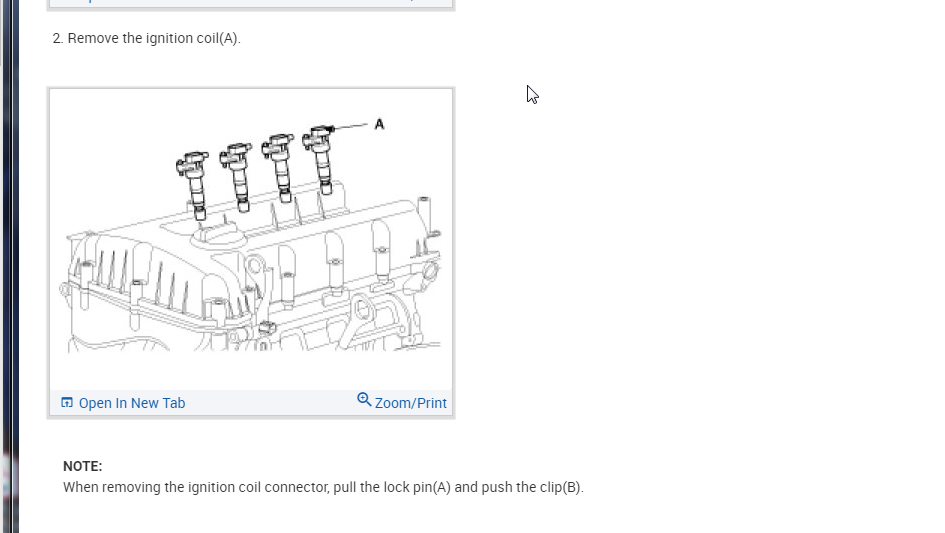The width and height of the screenshot is (945, 533).
Task: Click the previous image's footer bar at top
Action: click(x=251, y=3)
